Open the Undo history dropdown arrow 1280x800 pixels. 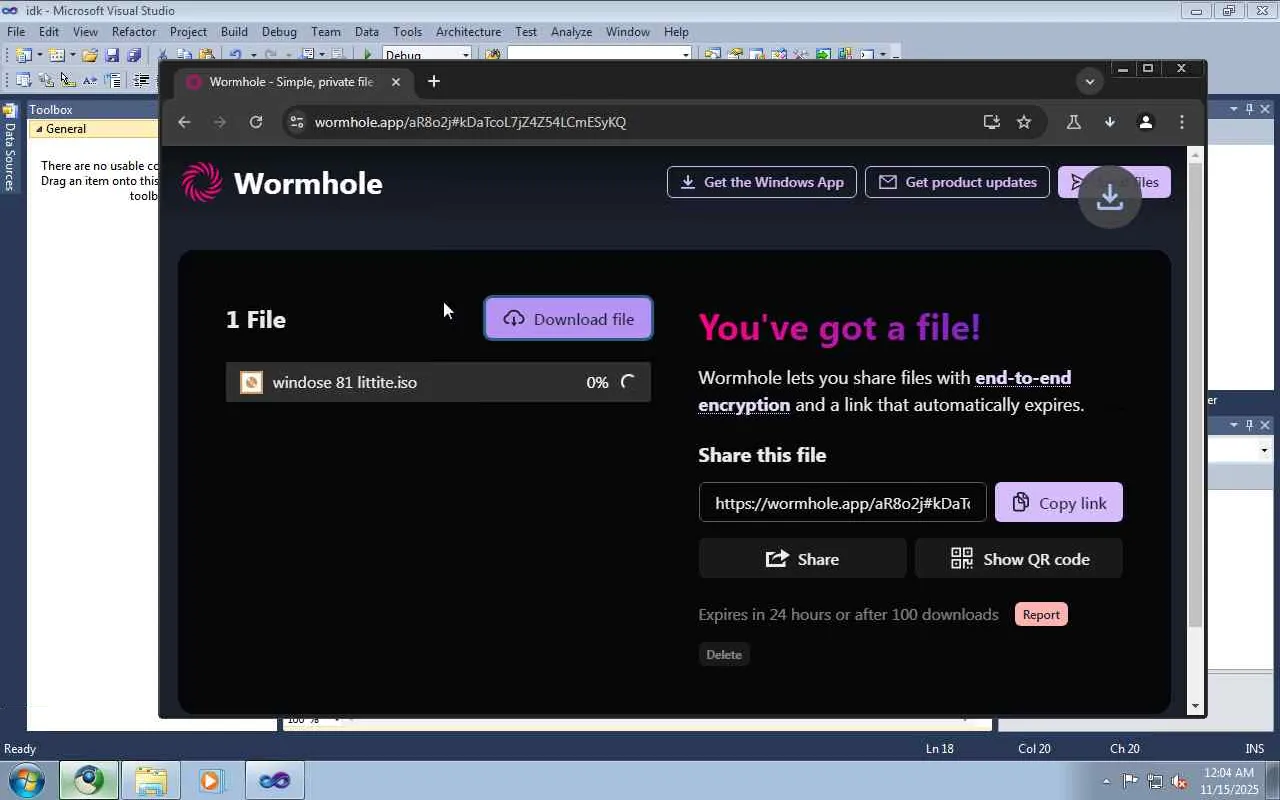(253, 55)
